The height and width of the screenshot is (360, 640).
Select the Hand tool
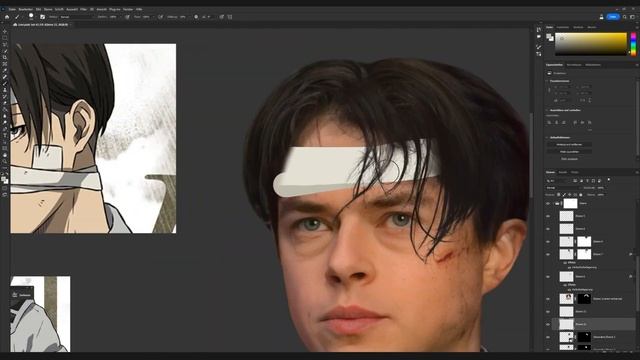point(4,155)
